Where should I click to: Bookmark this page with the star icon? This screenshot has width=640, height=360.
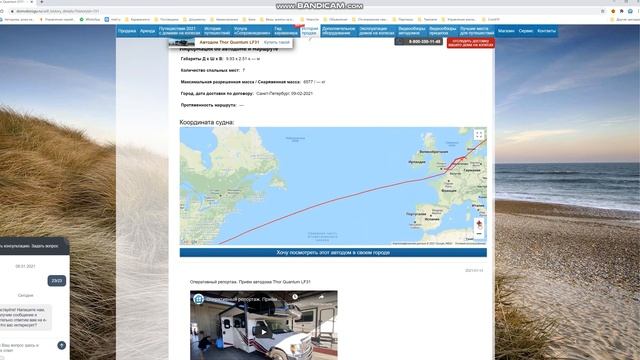(603, 11)
